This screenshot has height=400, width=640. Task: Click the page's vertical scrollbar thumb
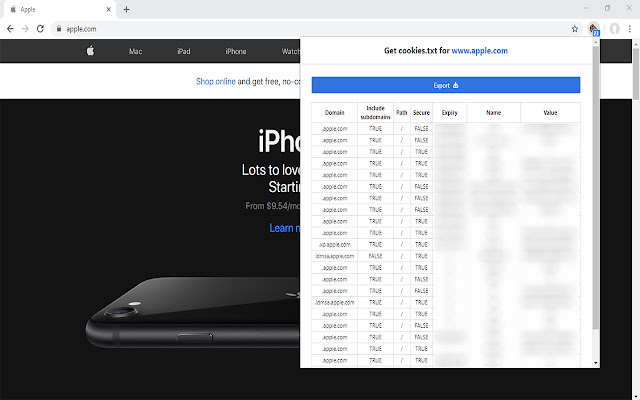click(636, 73)
